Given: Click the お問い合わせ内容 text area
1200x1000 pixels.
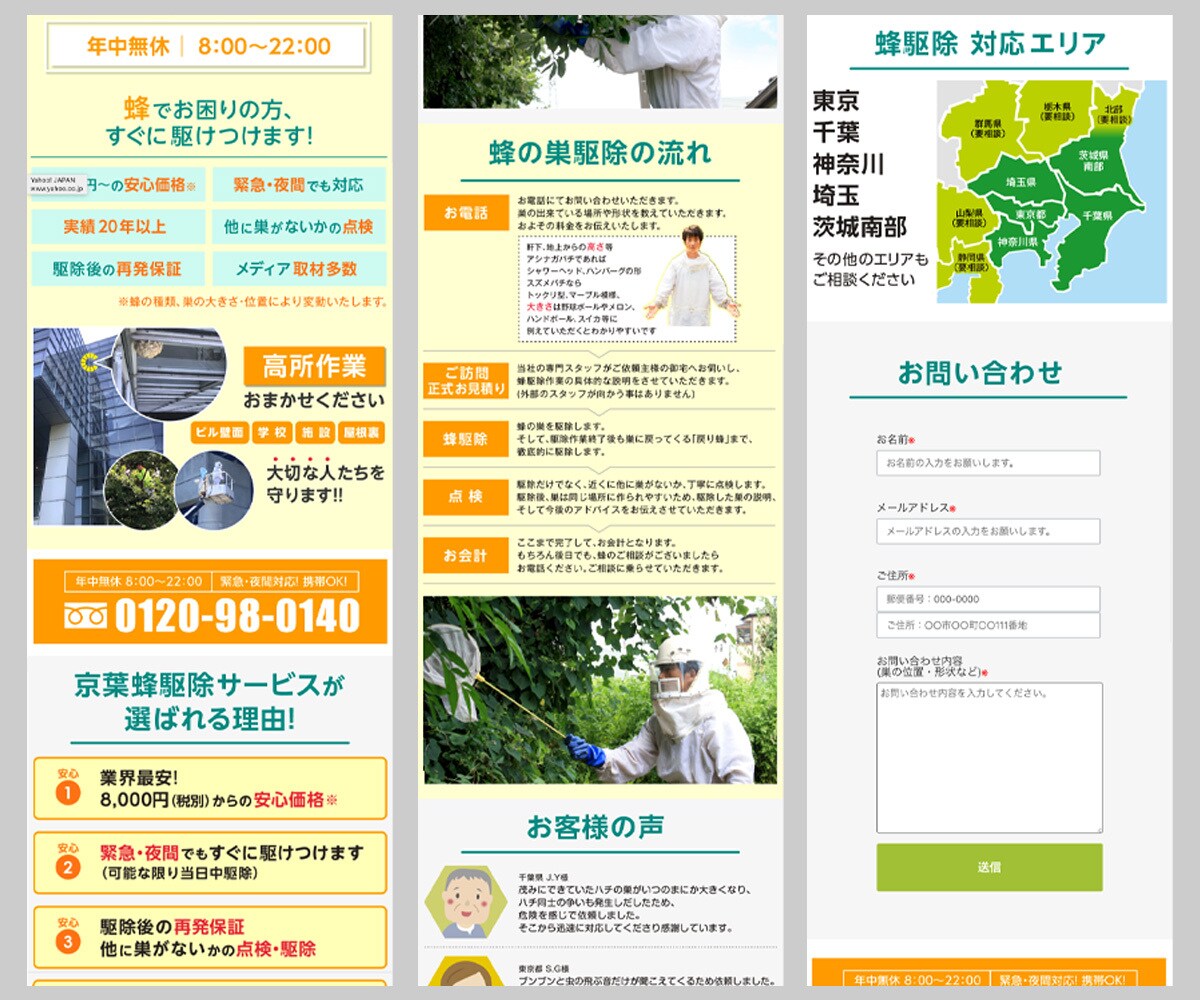Looking at the screenshot, I should point(990,758).
